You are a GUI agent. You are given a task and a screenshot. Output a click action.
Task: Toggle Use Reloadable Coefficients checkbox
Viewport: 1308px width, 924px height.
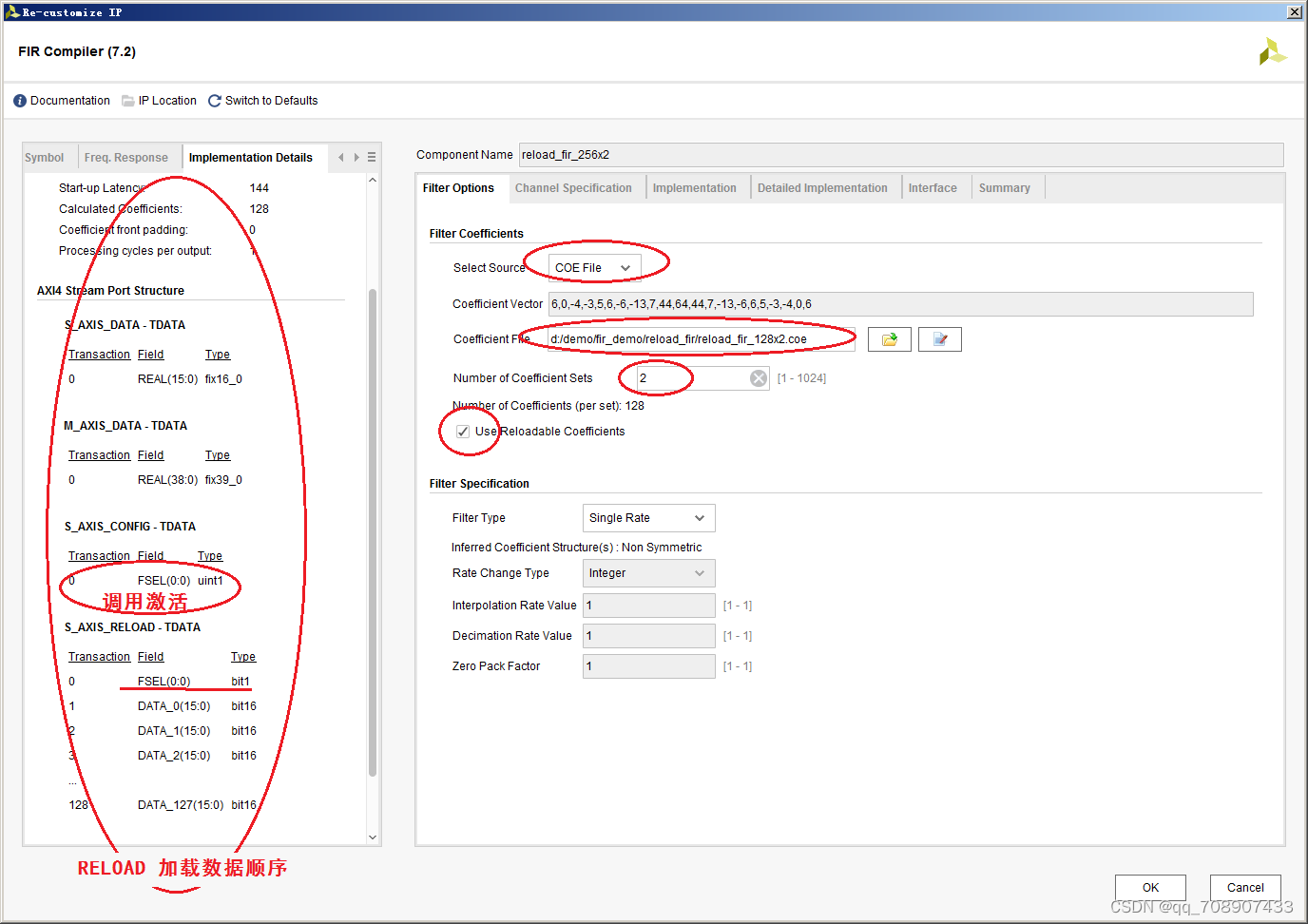pyautogui.click(x=463, y=432)
